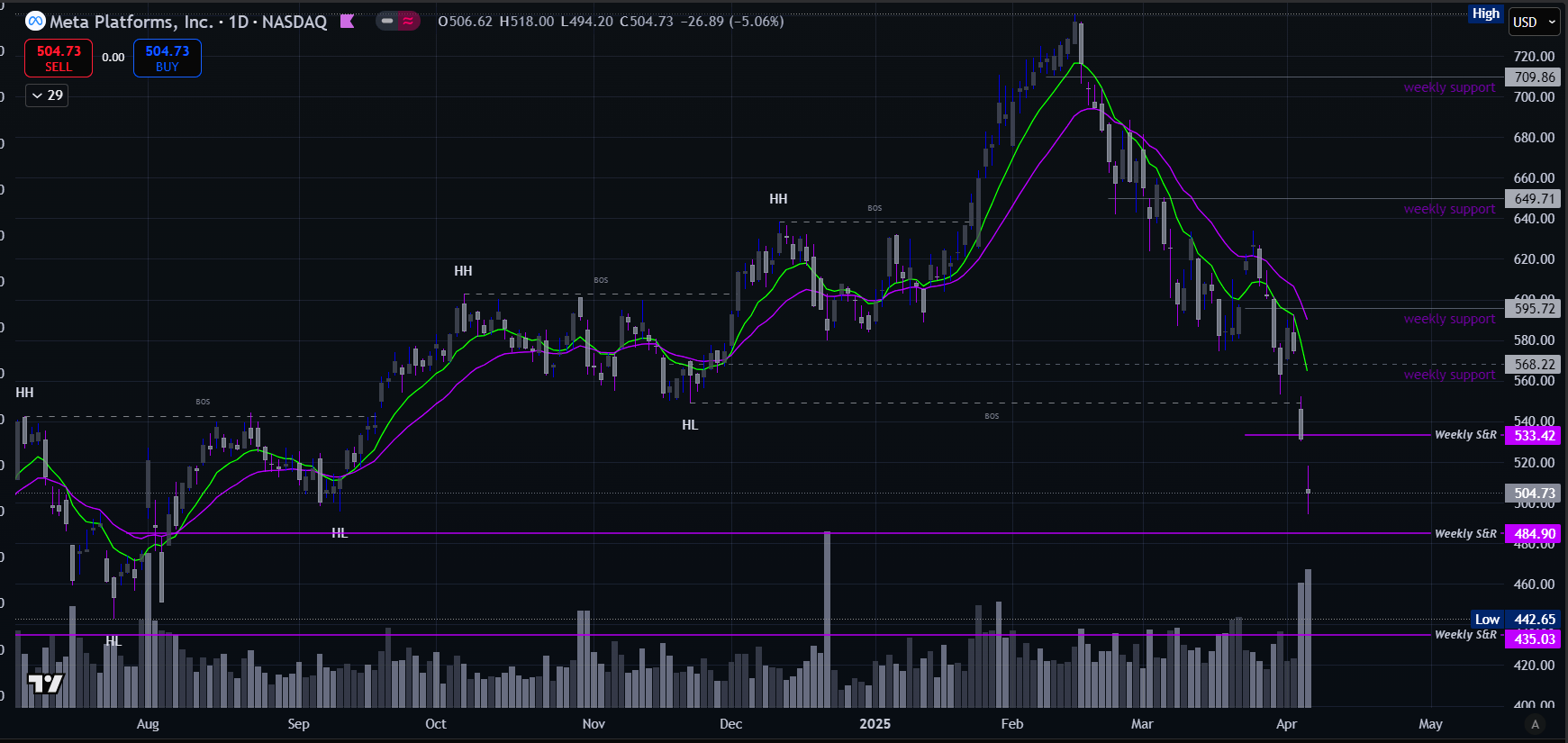This screenshot has width=1568, height=743.
Task: Toggle the pink wavy-lines half of the pill
Action: [x=409, y=21]
